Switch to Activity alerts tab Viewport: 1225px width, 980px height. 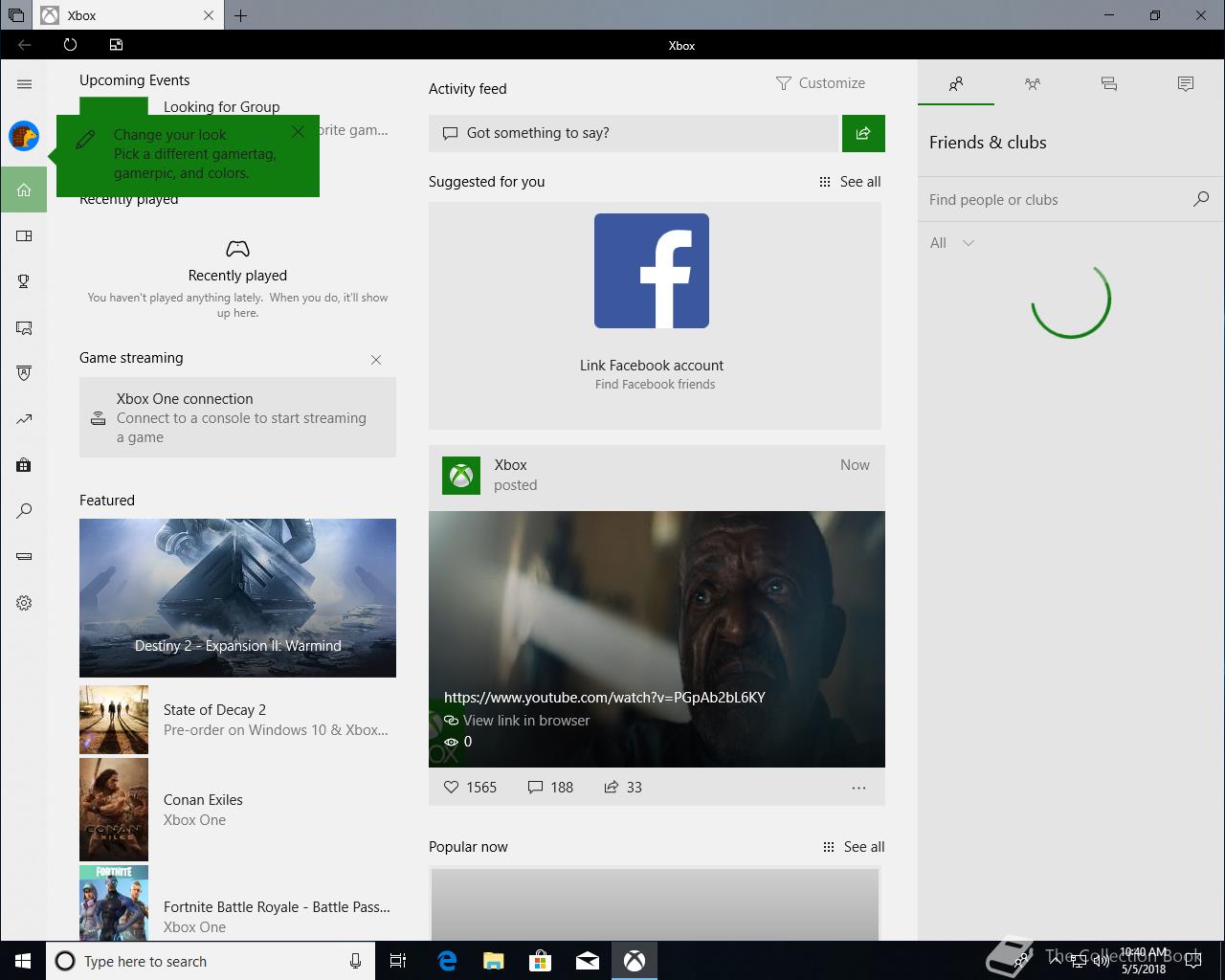tap(1186, 84)
